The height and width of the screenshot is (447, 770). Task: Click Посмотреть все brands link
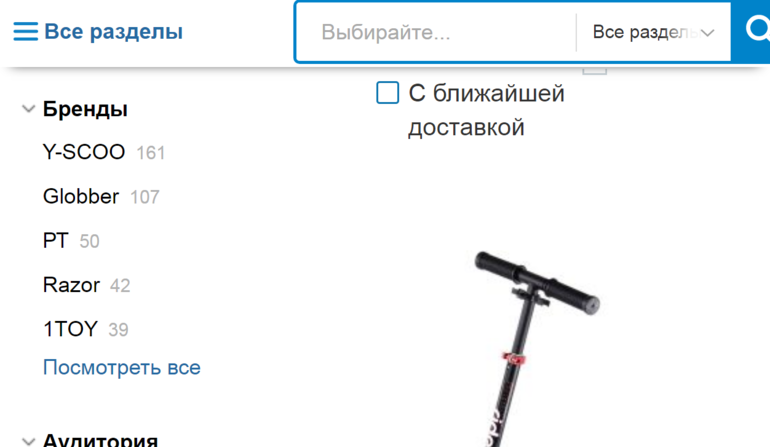coord(122,367)
